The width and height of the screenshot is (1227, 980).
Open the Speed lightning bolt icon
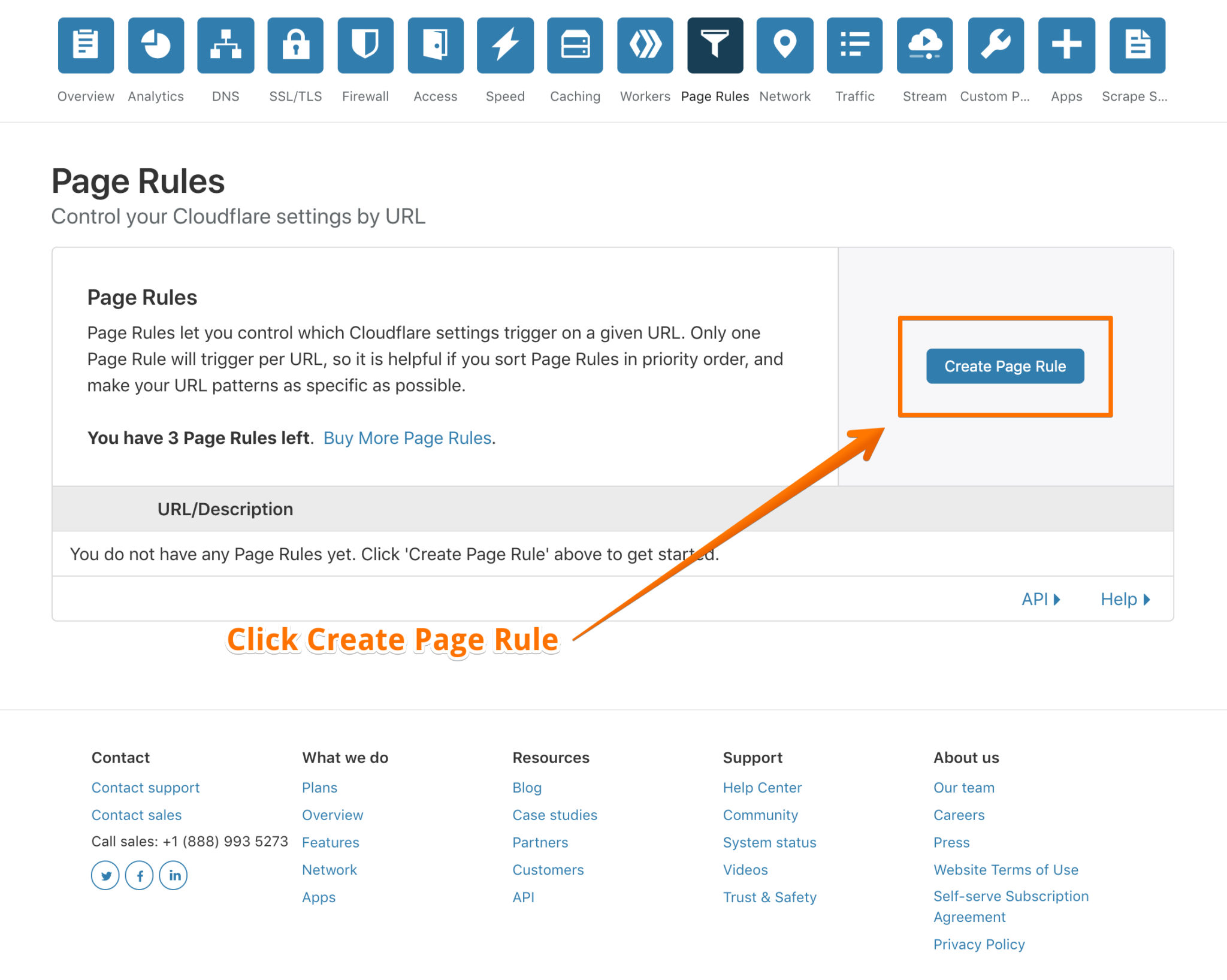click(x=505, y=46)
